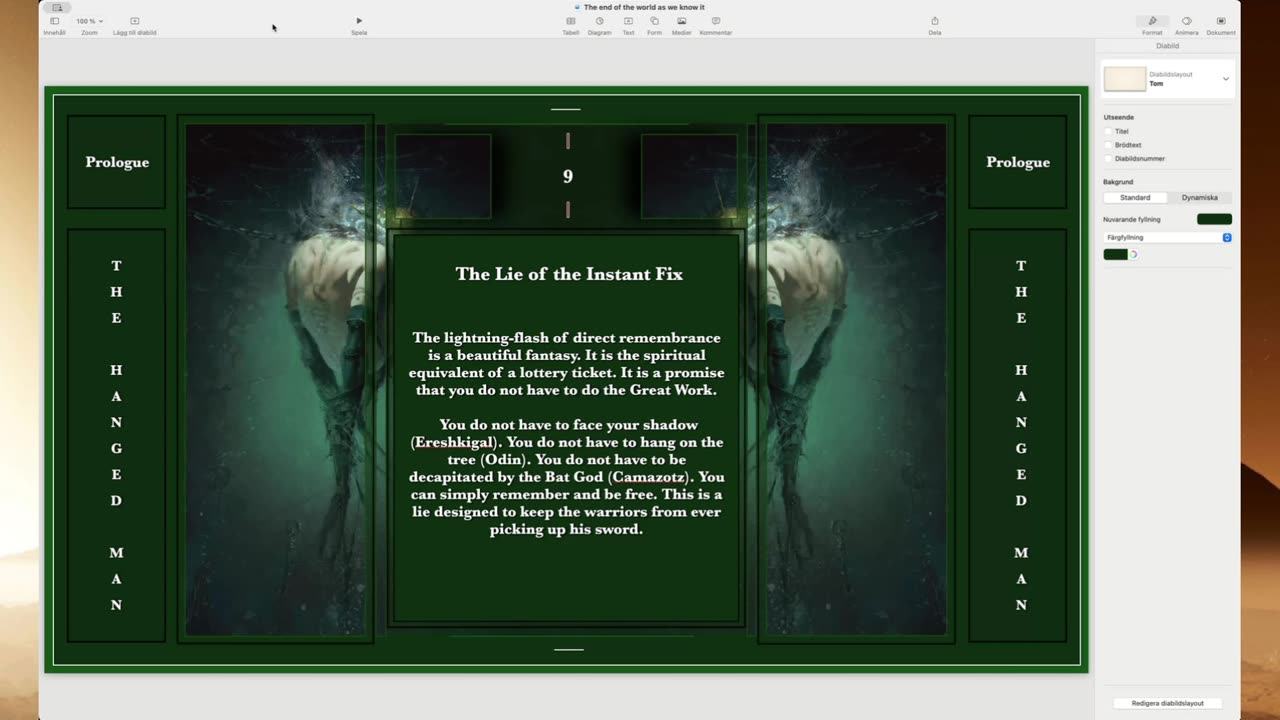This screenshot has width=1280, height=720.
Task: Click the window tab overview icon top-left
Action: coord(57,7)
